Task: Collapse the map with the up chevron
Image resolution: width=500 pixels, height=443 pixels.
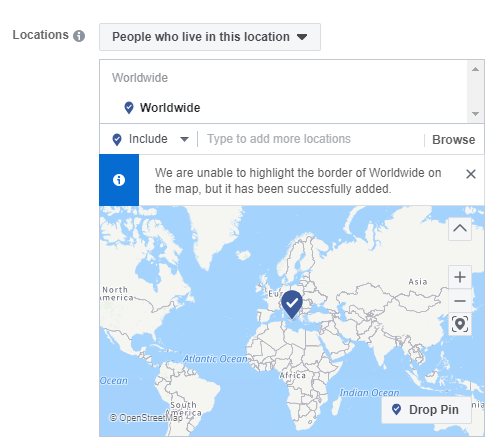Action: (460, 229)
